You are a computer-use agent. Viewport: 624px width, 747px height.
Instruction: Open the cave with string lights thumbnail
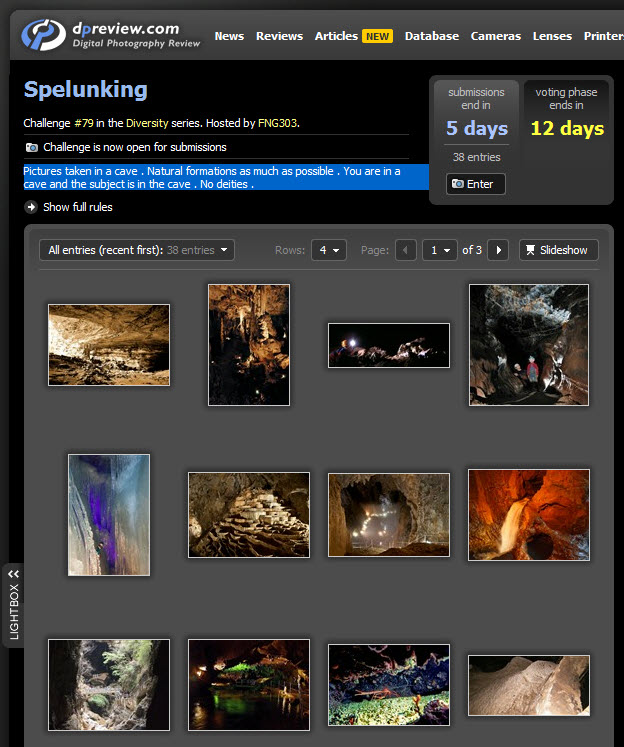[x=389, y=515]
